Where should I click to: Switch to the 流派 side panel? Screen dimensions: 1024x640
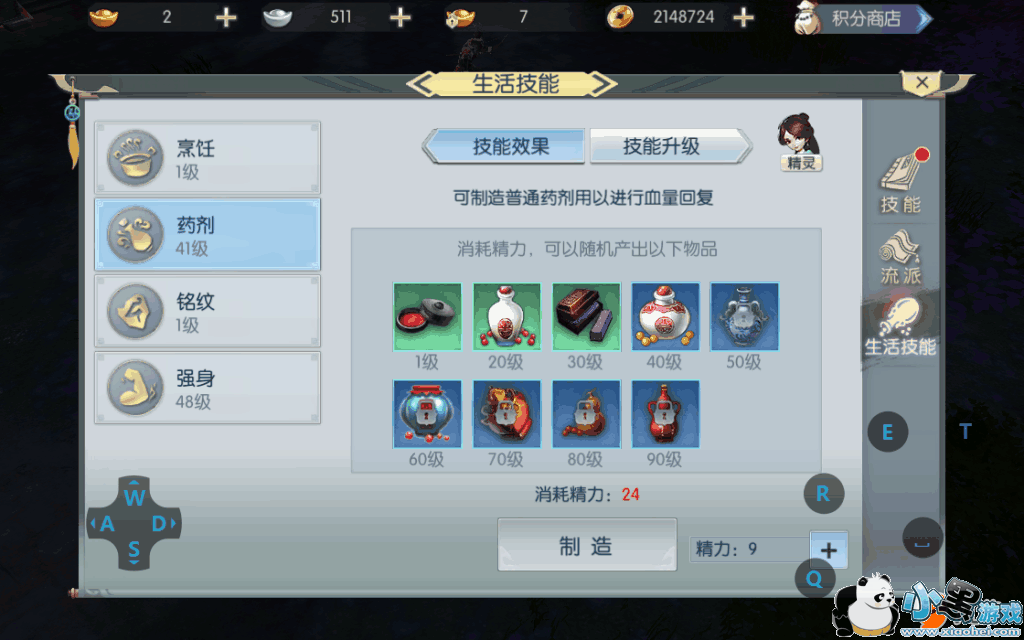(x=901, y=257)
